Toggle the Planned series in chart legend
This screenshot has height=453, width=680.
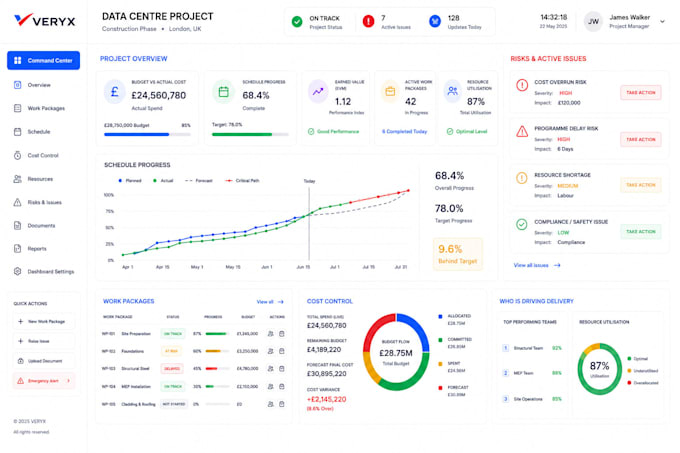click(130, 180)
